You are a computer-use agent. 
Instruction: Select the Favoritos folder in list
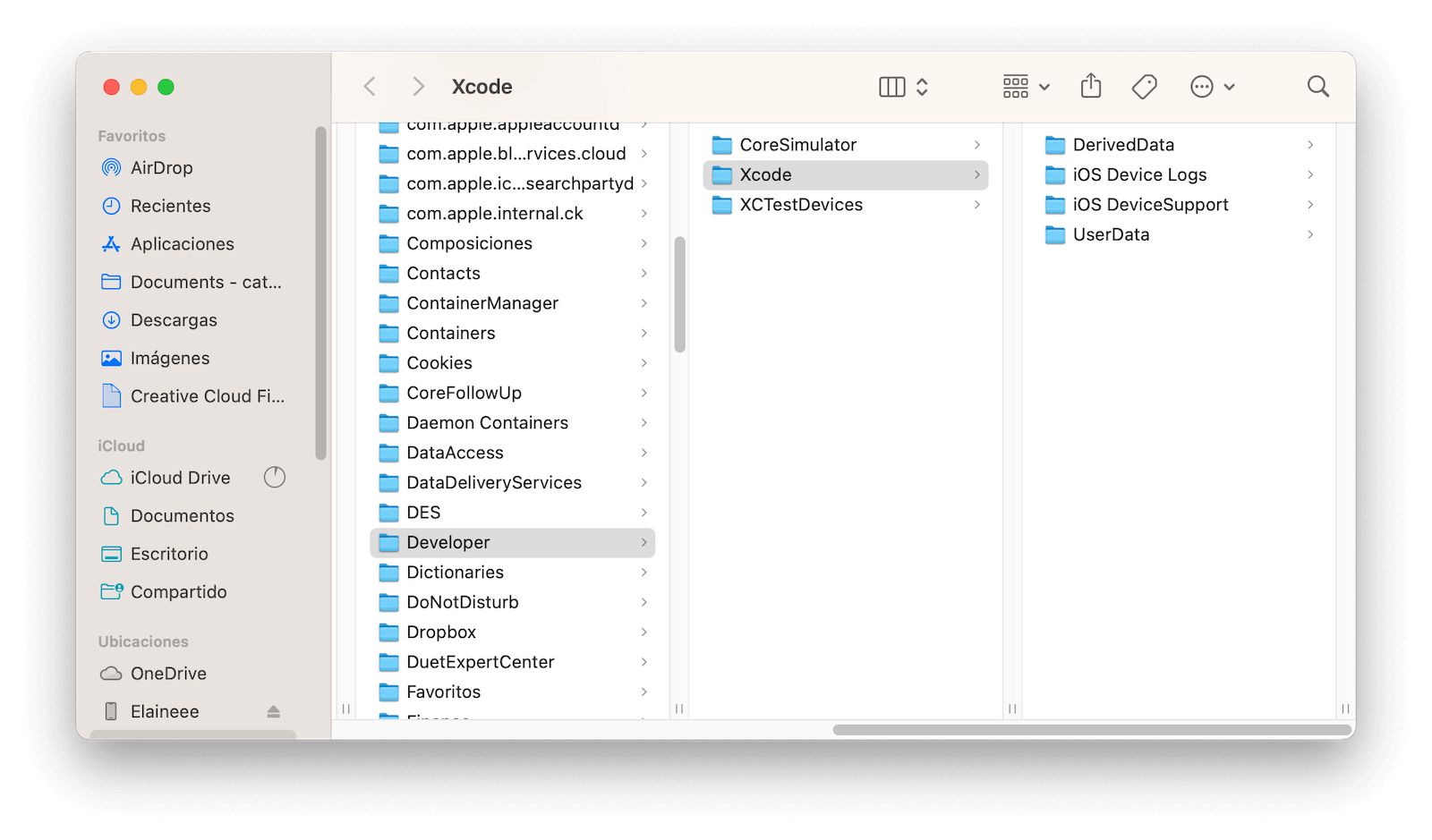tap(512, 692)
